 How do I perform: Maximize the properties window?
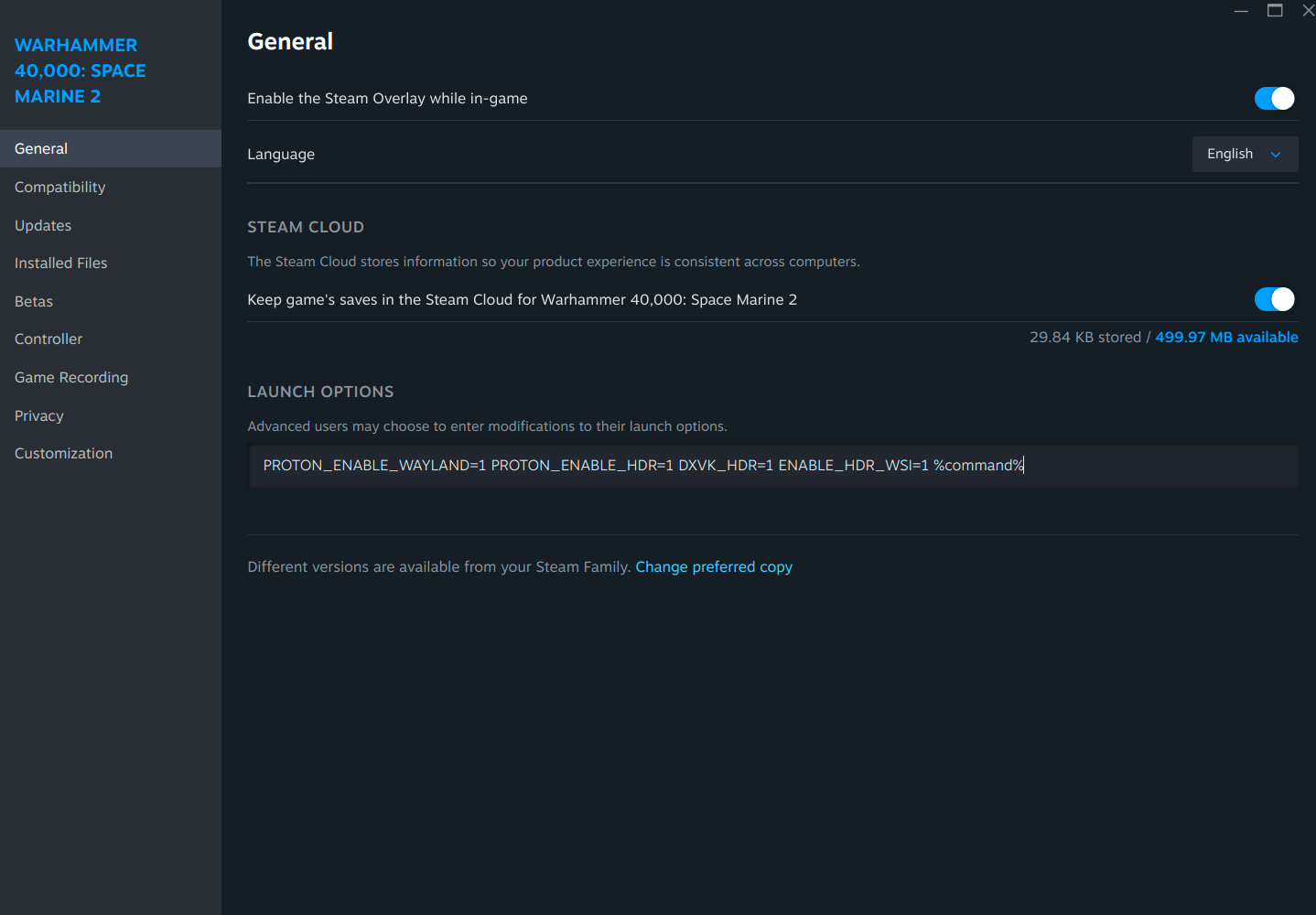1275,11
